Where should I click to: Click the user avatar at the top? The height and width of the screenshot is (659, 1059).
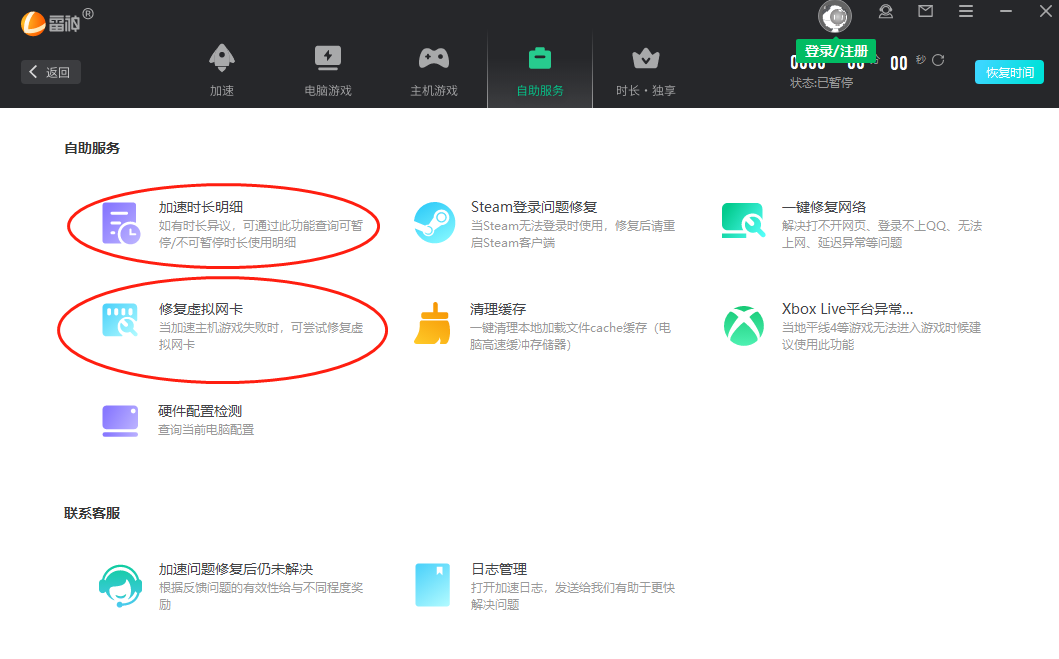pos(835,16)
